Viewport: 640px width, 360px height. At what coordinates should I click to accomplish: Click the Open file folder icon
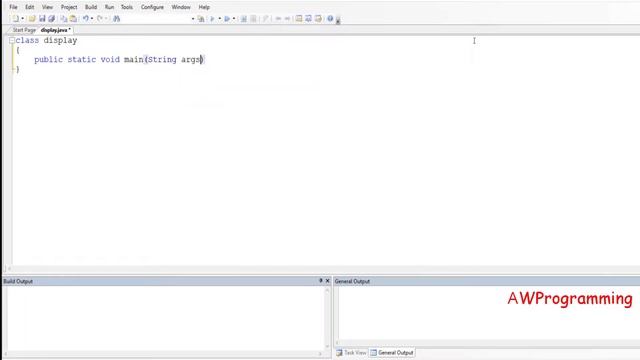click(x=32, y=19)
